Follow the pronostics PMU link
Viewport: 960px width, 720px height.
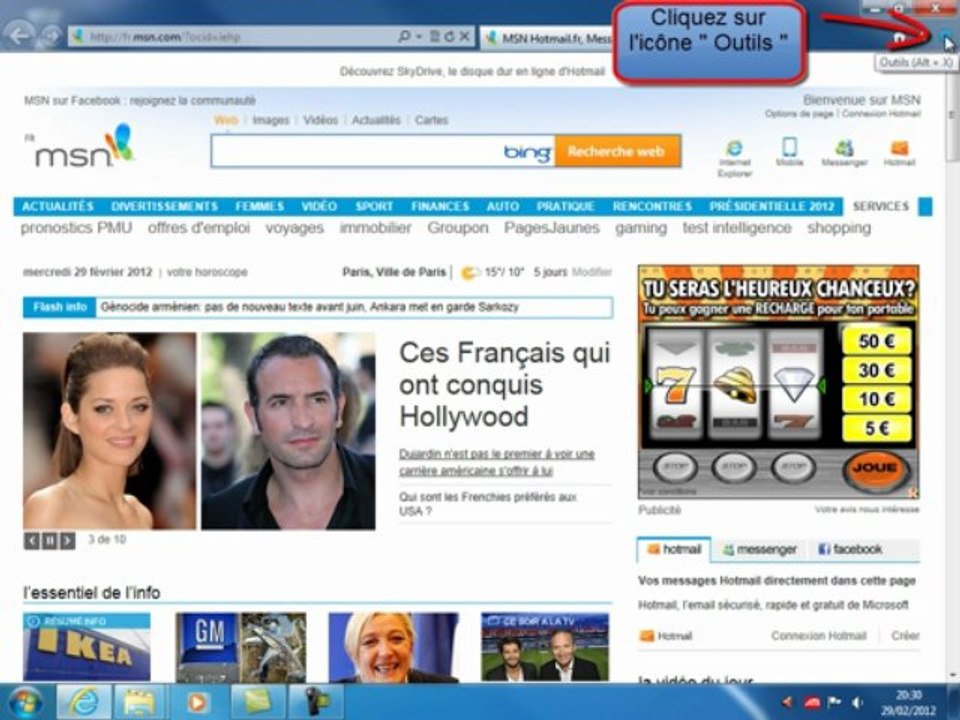[x=77, y=228]
